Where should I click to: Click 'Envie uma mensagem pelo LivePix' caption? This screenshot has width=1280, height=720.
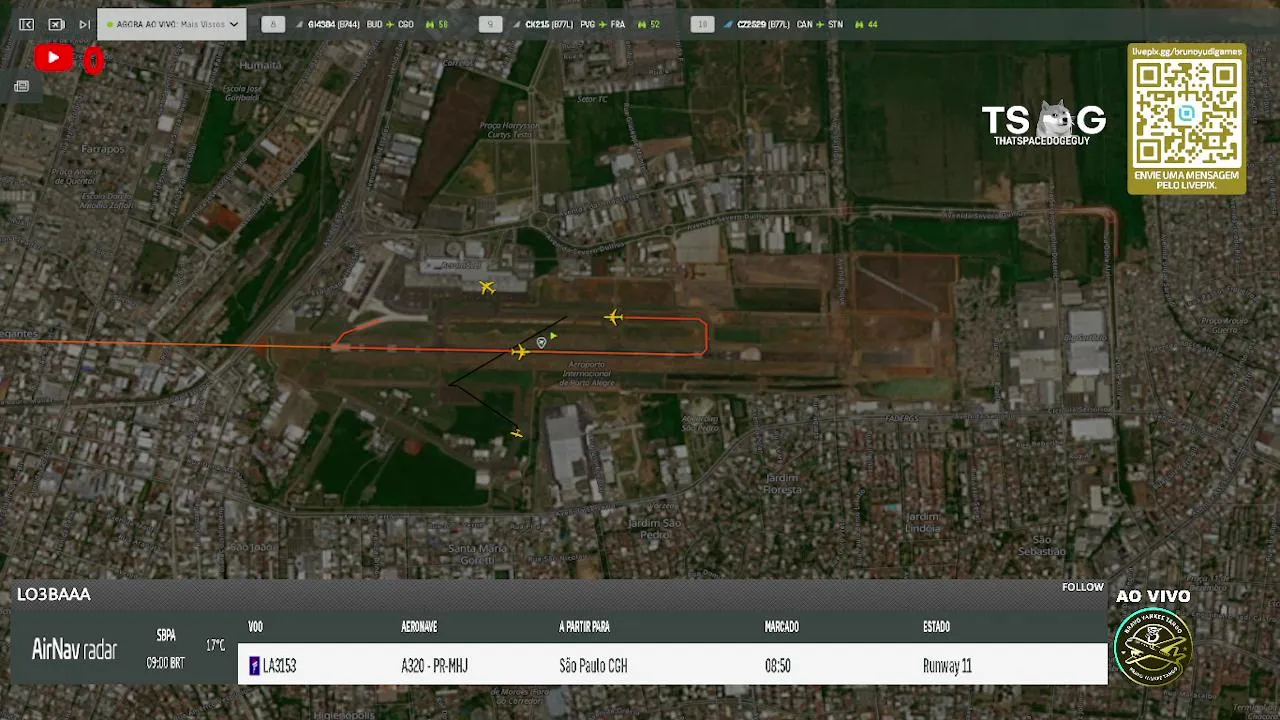(1187, 180)
